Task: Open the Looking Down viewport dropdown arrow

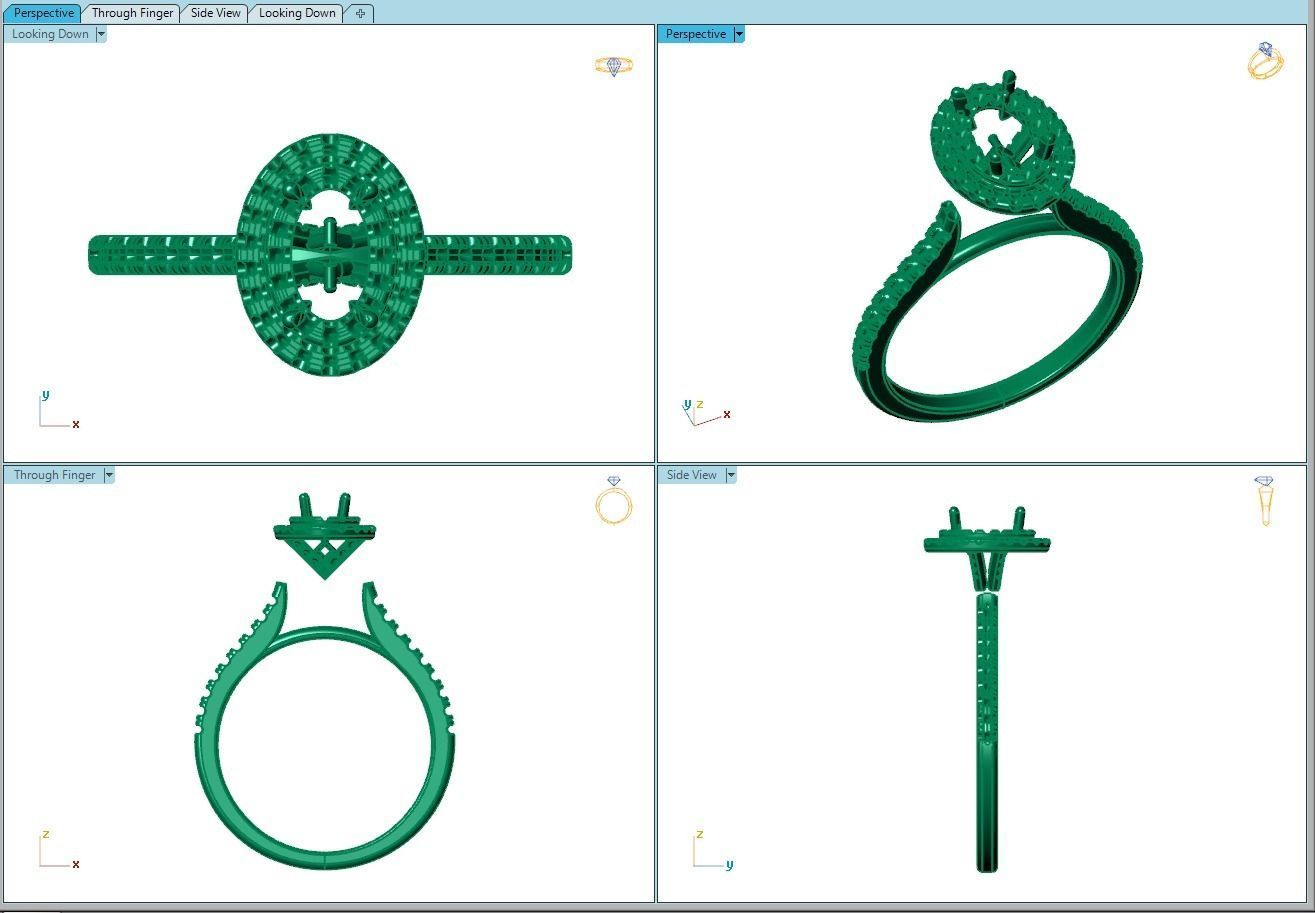Action: [x=101, y=34]
